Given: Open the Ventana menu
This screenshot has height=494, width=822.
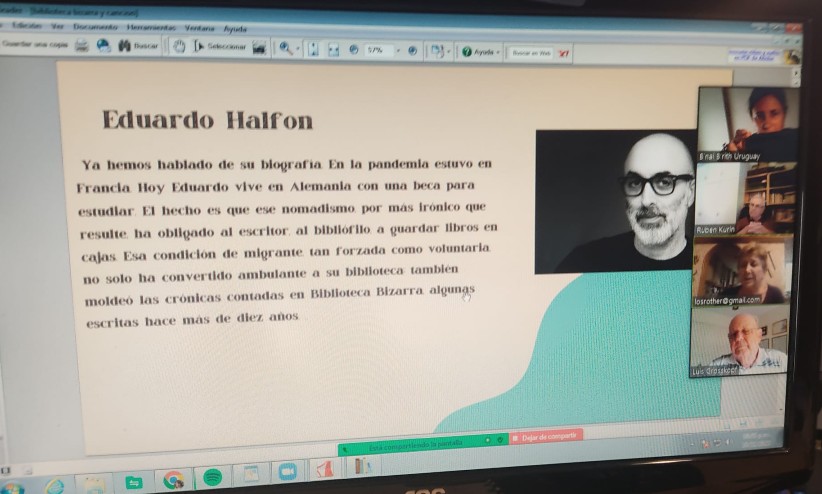Looking at the screenshot, I should 199,28.
